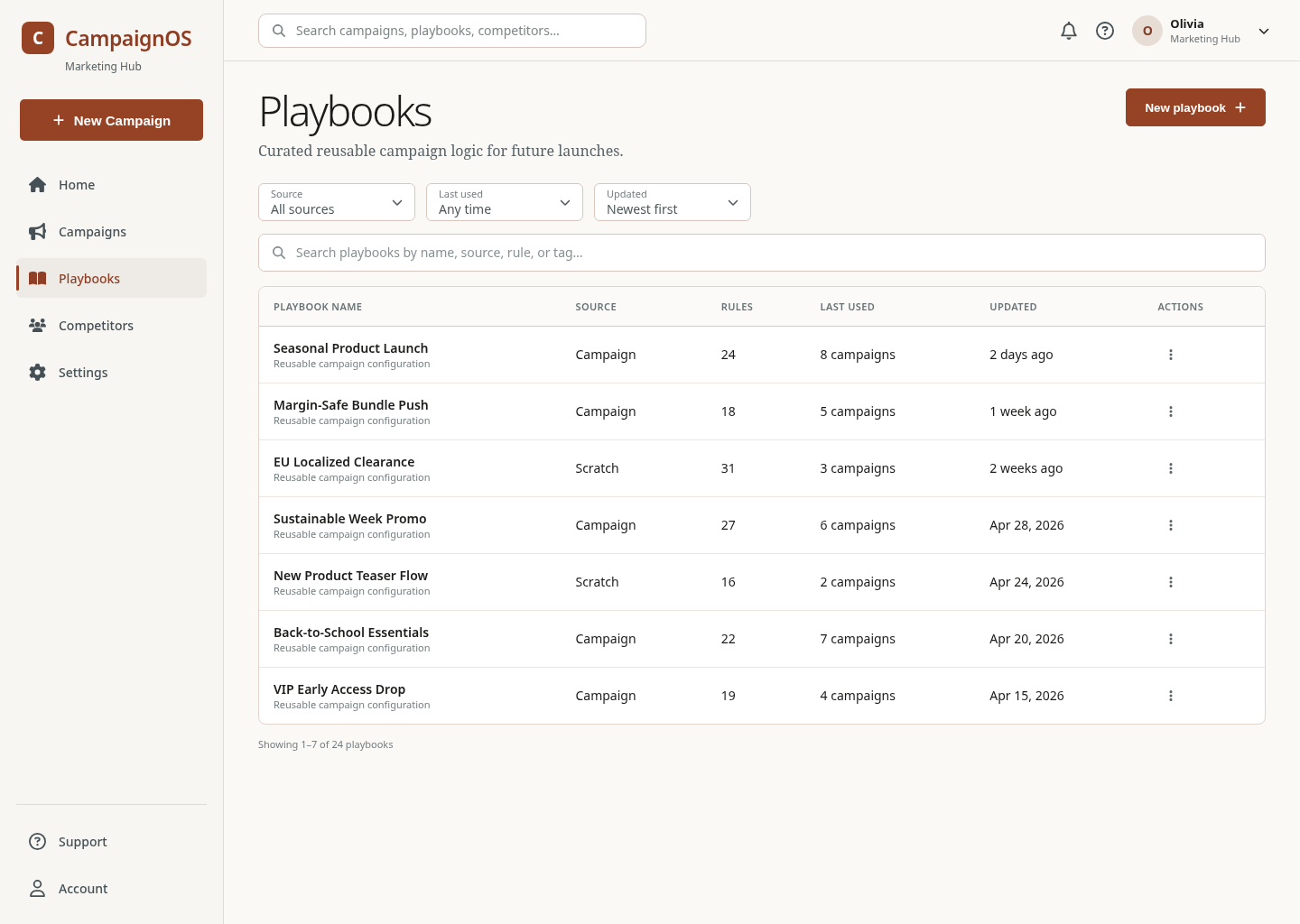Image resolution: width=1300 pixels, height=924 pixels.
Task: Open the VIP Early Access Drop playbook
Action: [339, 689]
